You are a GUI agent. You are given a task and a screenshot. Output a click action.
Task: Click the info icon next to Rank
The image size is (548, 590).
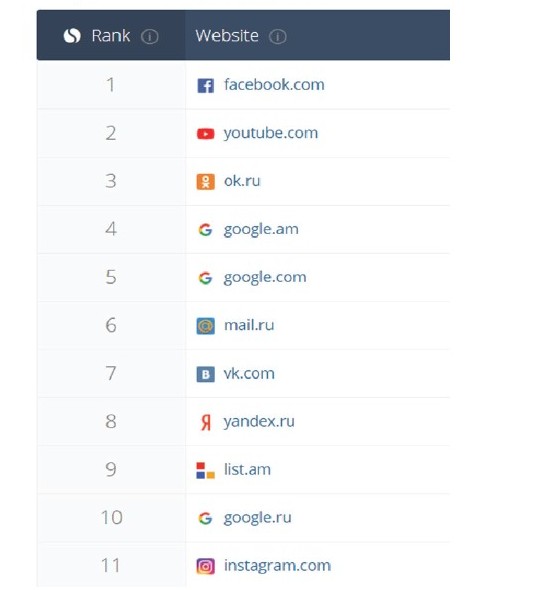149,36
